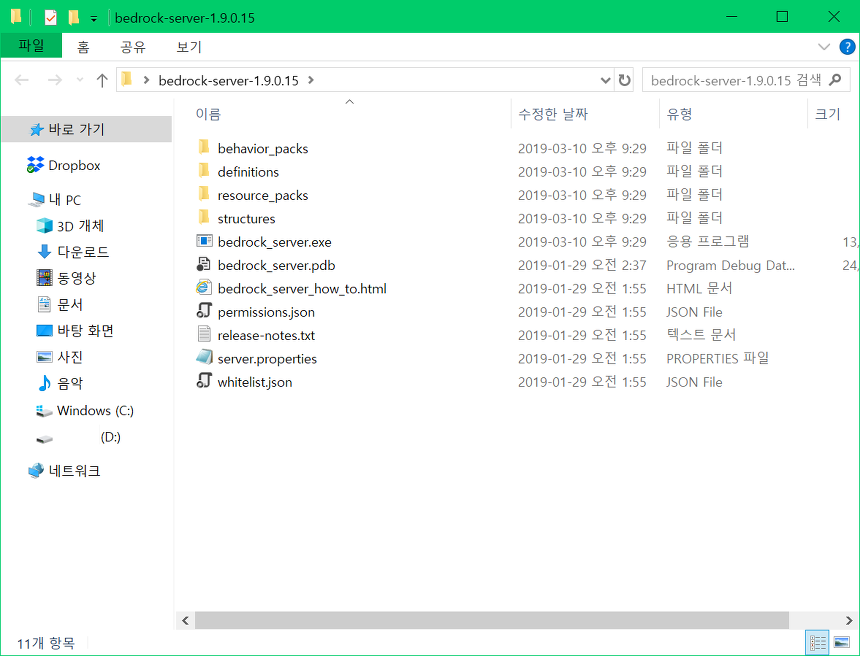
Task: Open Dropbox in the navigation pane
Action: (64, 165)
